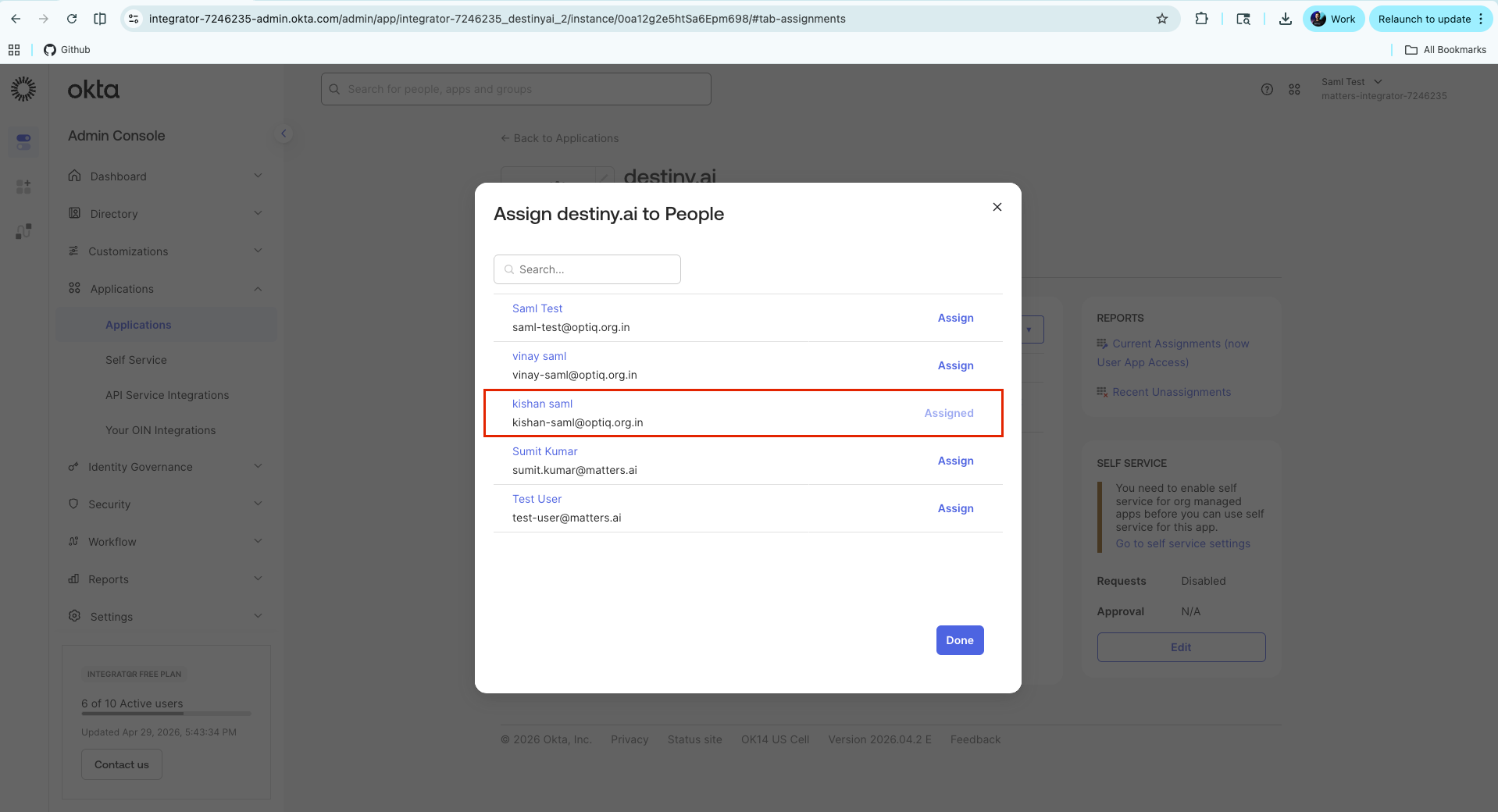Click the Directory icon in sidebar

tap(74, 213)
